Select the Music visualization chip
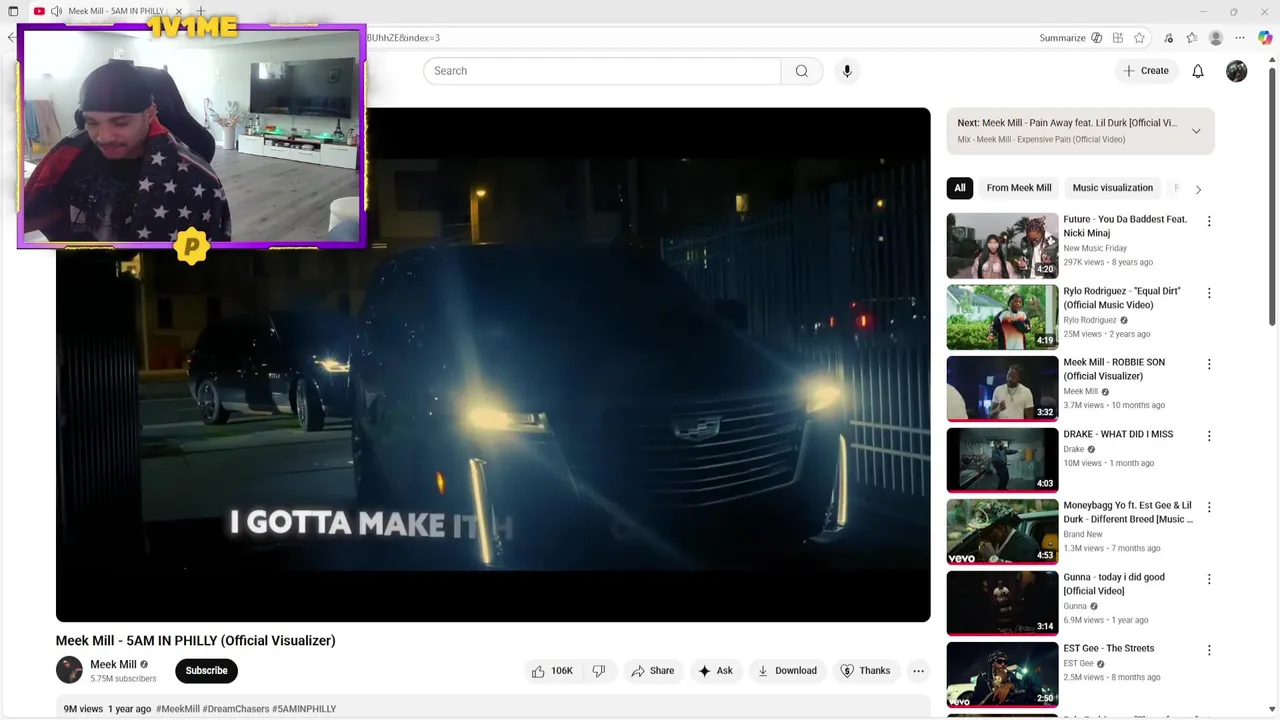 [1112, 188]
